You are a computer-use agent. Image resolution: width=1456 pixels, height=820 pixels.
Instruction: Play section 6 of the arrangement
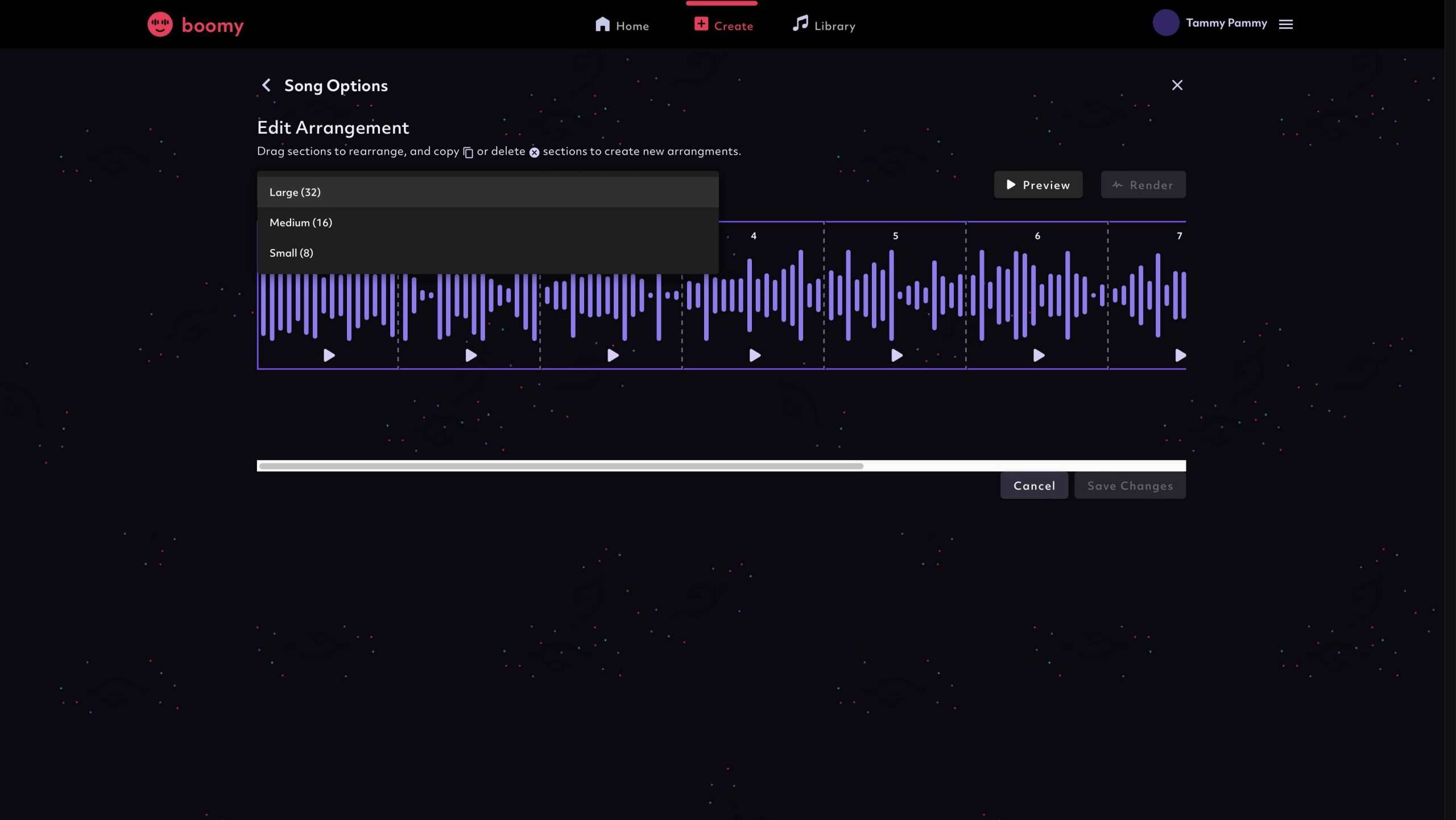point(1039,355)
